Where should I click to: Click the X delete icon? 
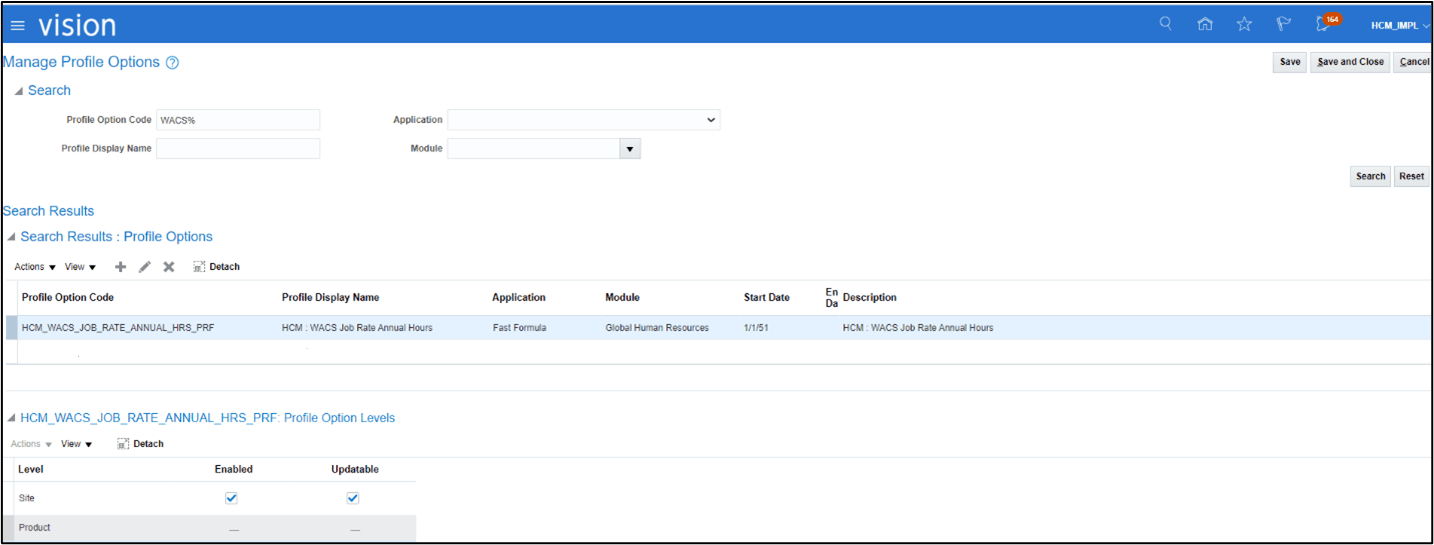169,267
